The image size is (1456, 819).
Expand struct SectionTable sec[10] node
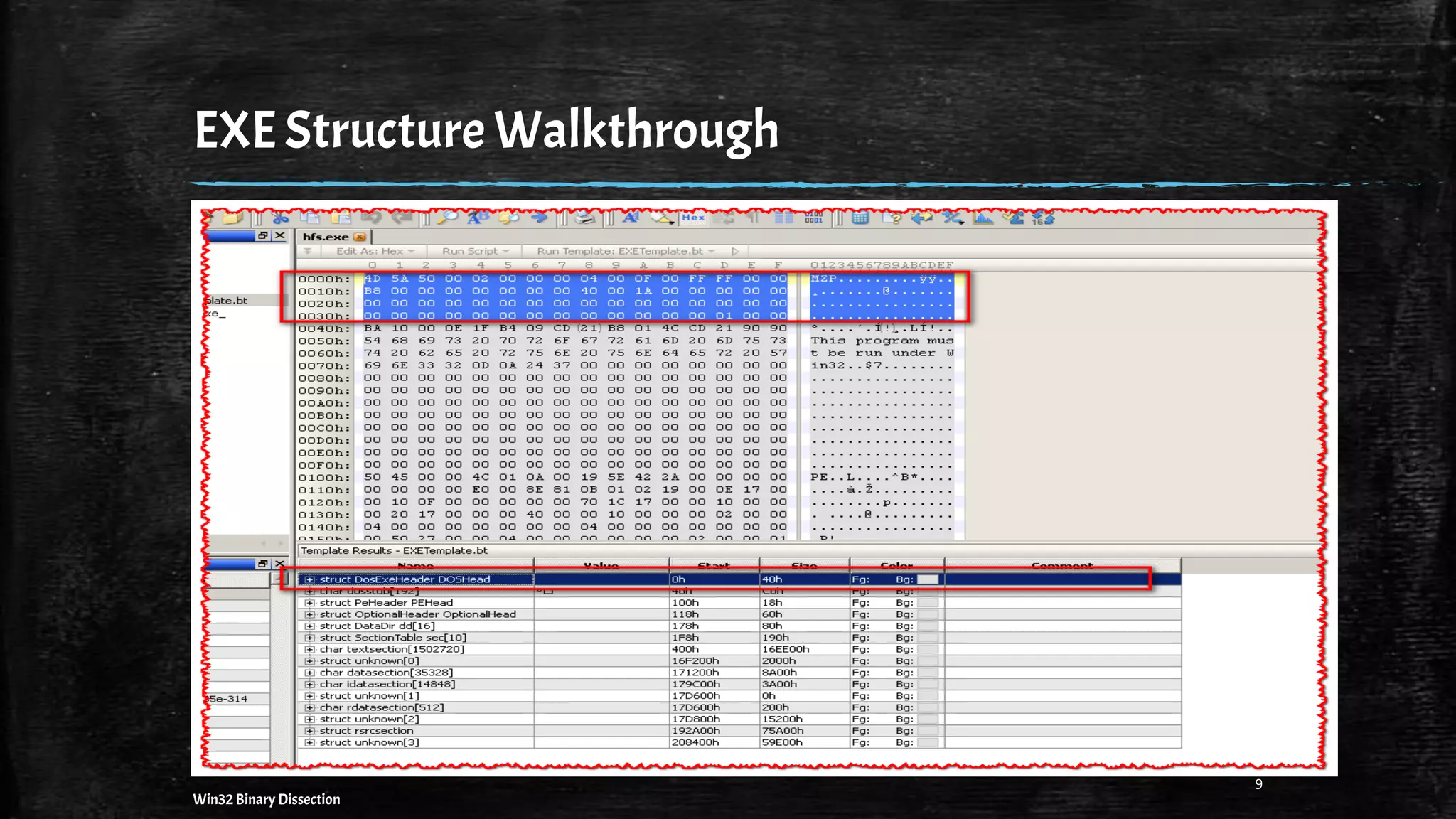click(310, 638)
